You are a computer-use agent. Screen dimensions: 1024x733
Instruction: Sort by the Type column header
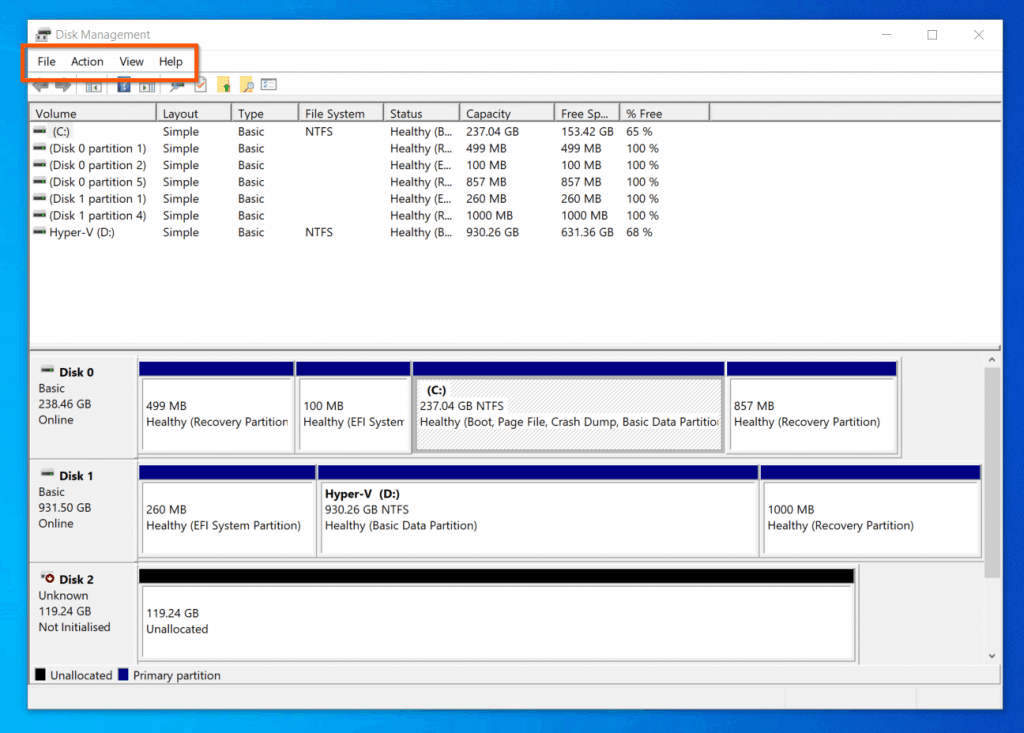(x=264, y=113)
